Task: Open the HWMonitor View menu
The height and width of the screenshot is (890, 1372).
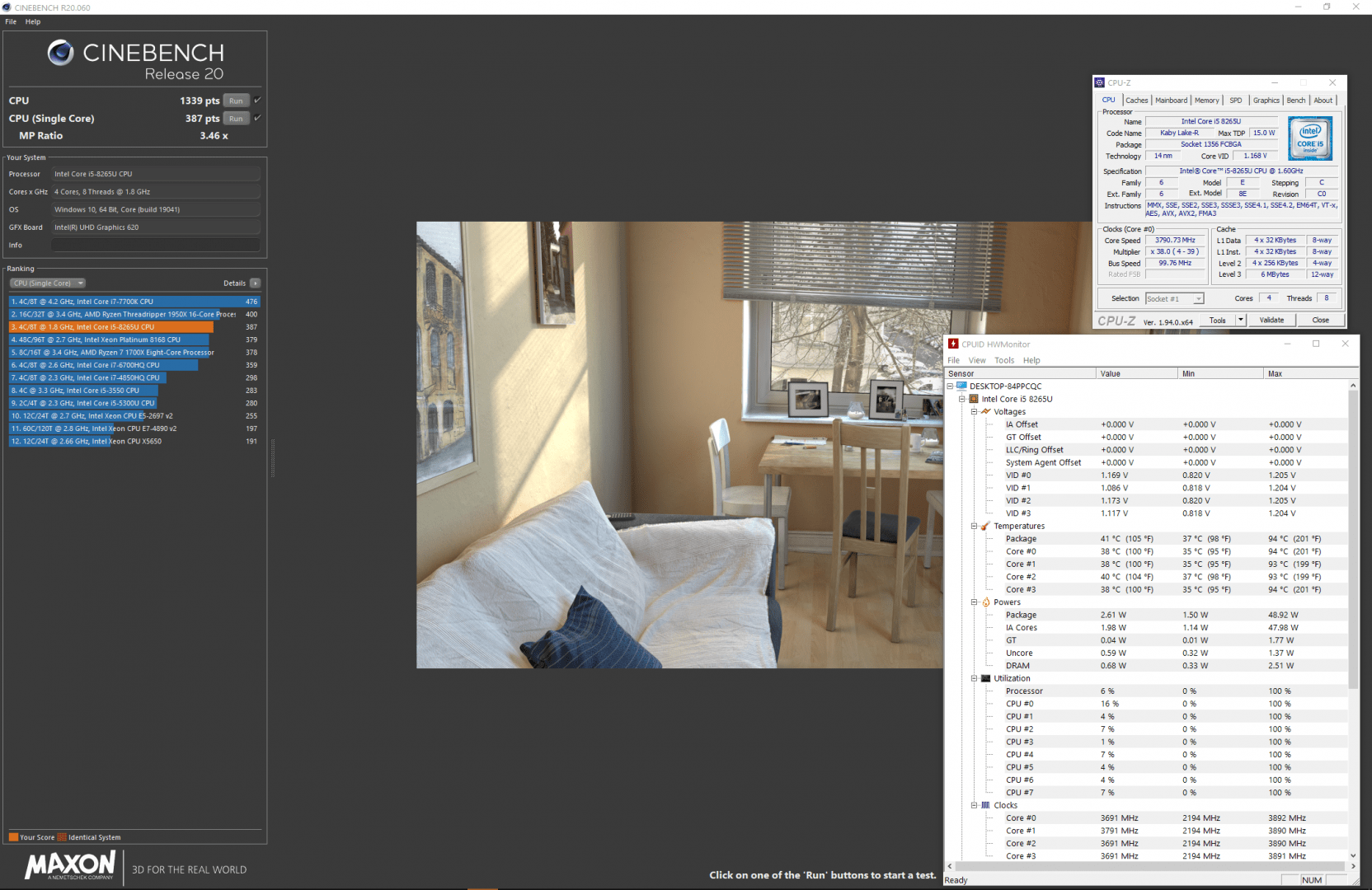Action: [977, 360]
